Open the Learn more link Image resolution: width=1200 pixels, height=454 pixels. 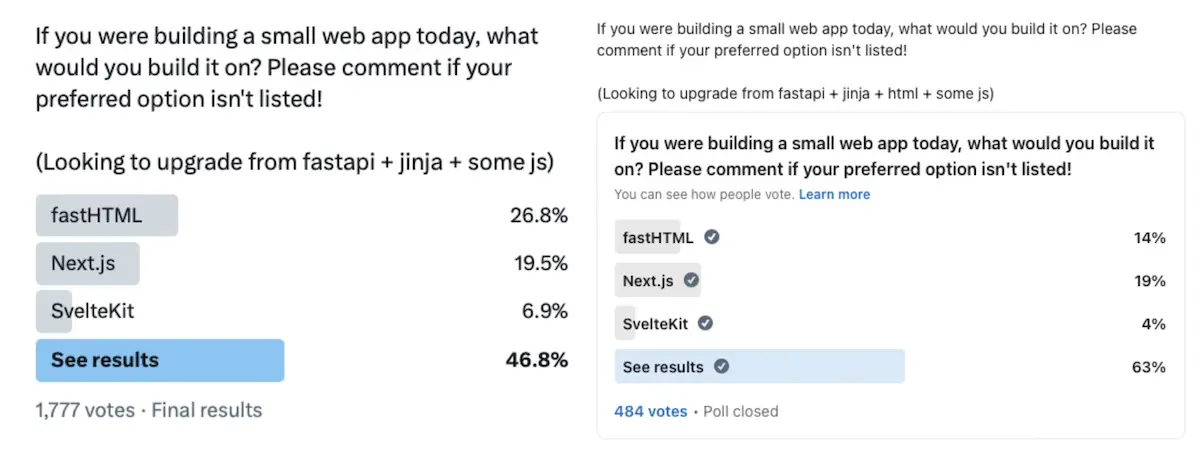pos(834,194)
